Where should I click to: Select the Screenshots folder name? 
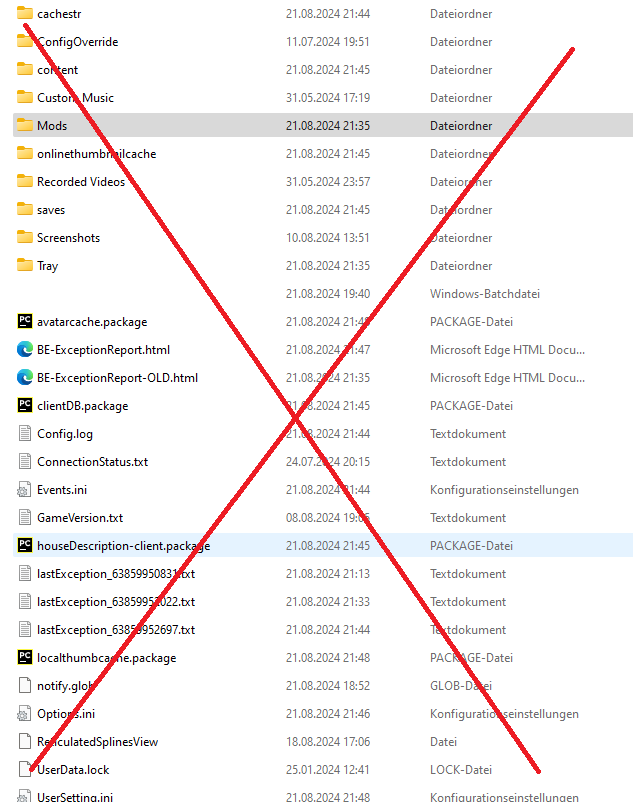click(x=68, y=238)
